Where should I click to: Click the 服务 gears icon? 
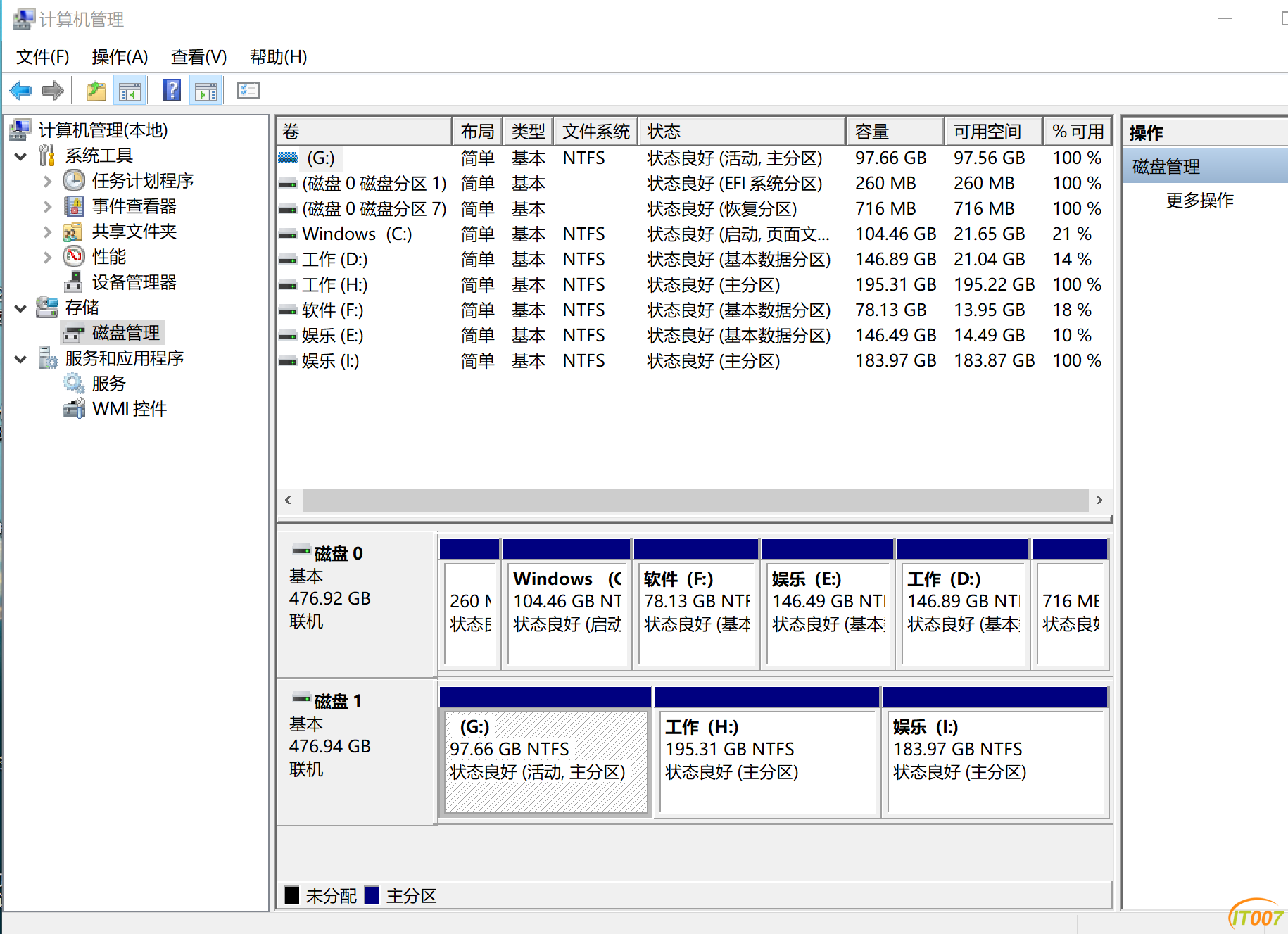pos(74,383)
